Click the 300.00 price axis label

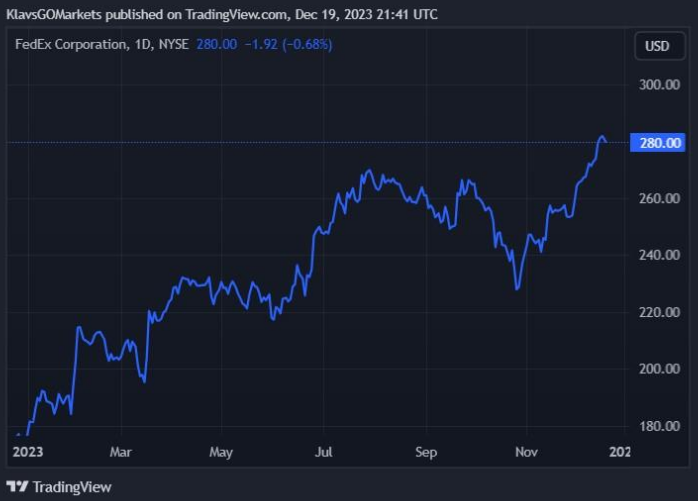click(x=659, y=85)
